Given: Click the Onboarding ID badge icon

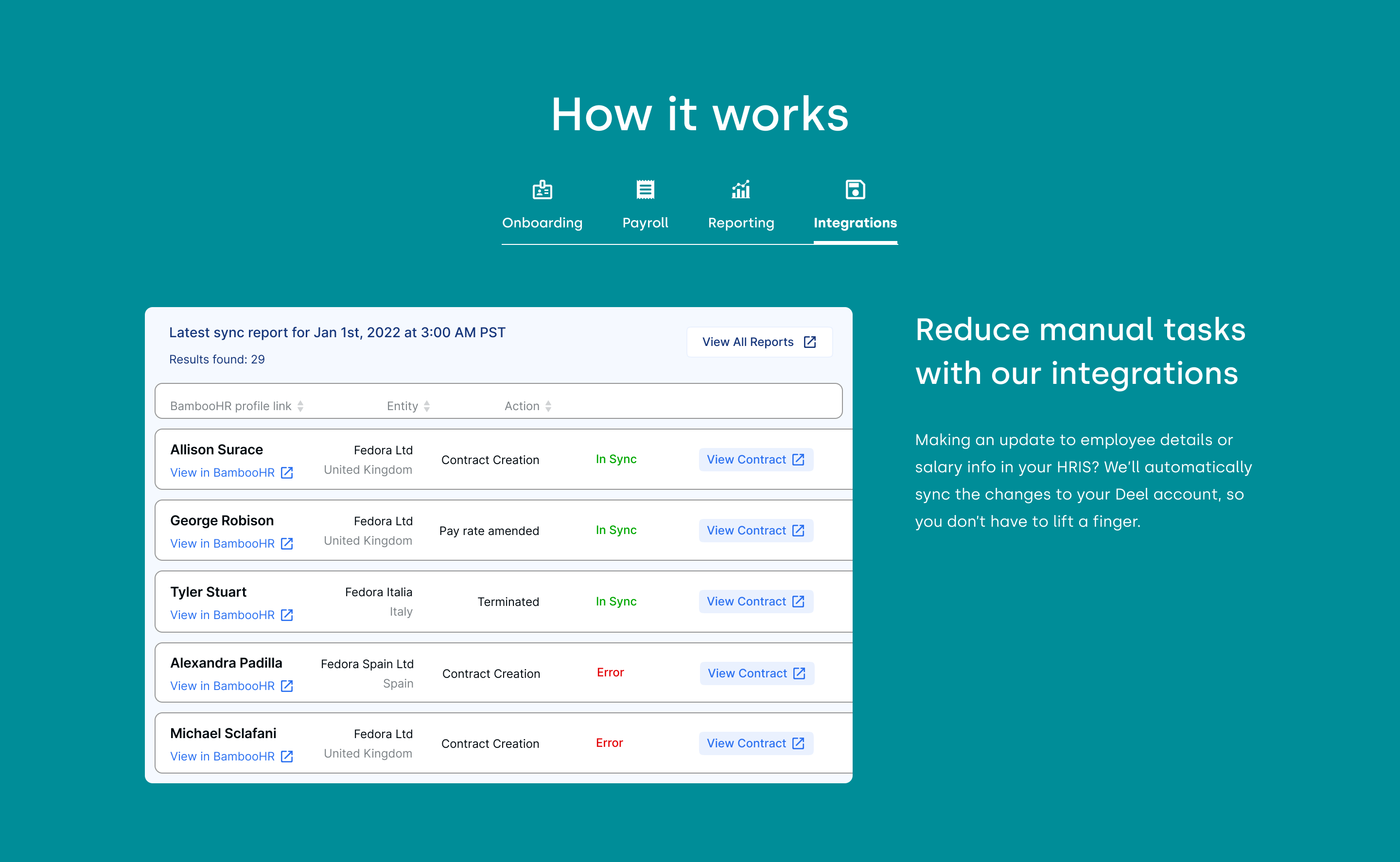Looking at the screenshot, I should 542,190.
